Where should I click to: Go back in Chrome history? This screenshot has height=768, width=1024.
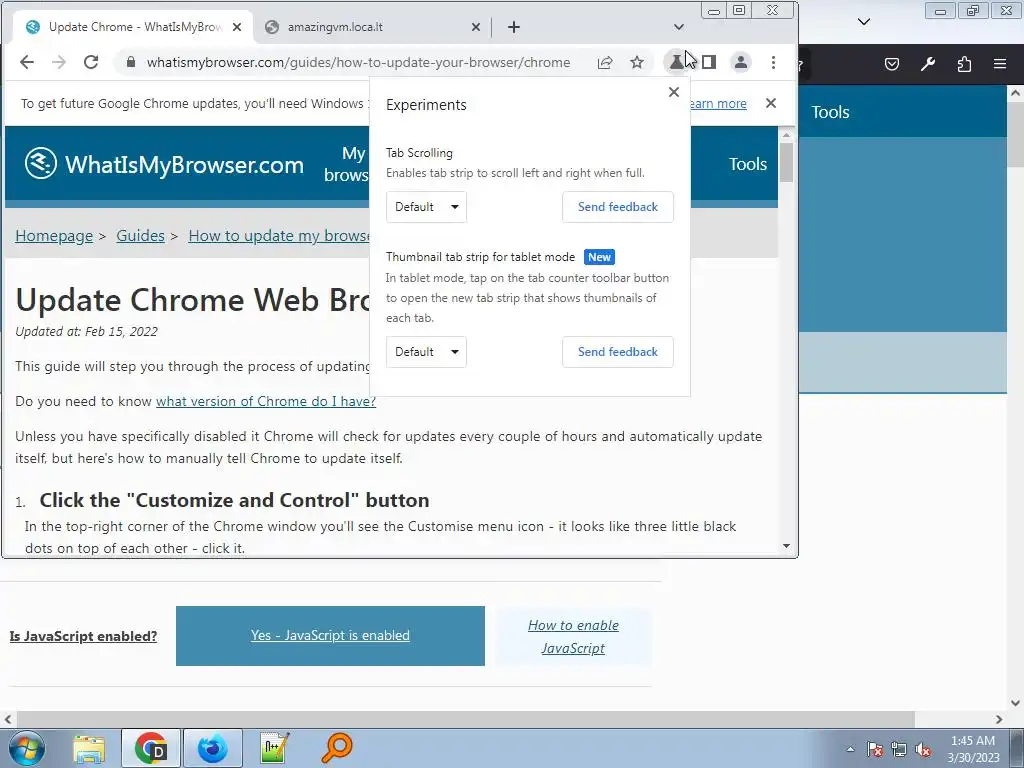coord(27,62)
